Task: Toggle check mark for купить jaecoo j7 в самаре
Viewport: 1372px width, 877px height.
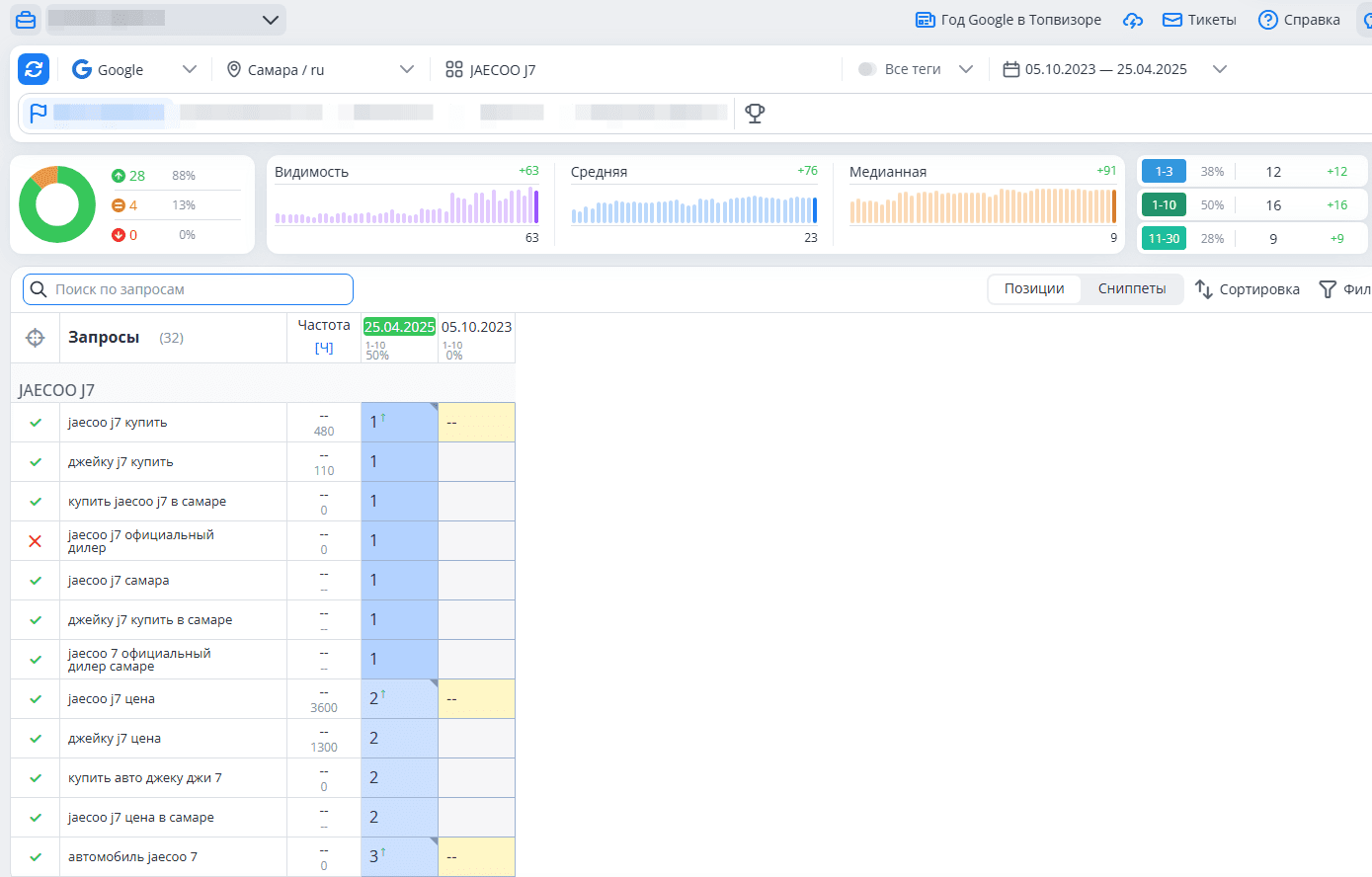Action: pyautogui.click(x=36, y=502)
